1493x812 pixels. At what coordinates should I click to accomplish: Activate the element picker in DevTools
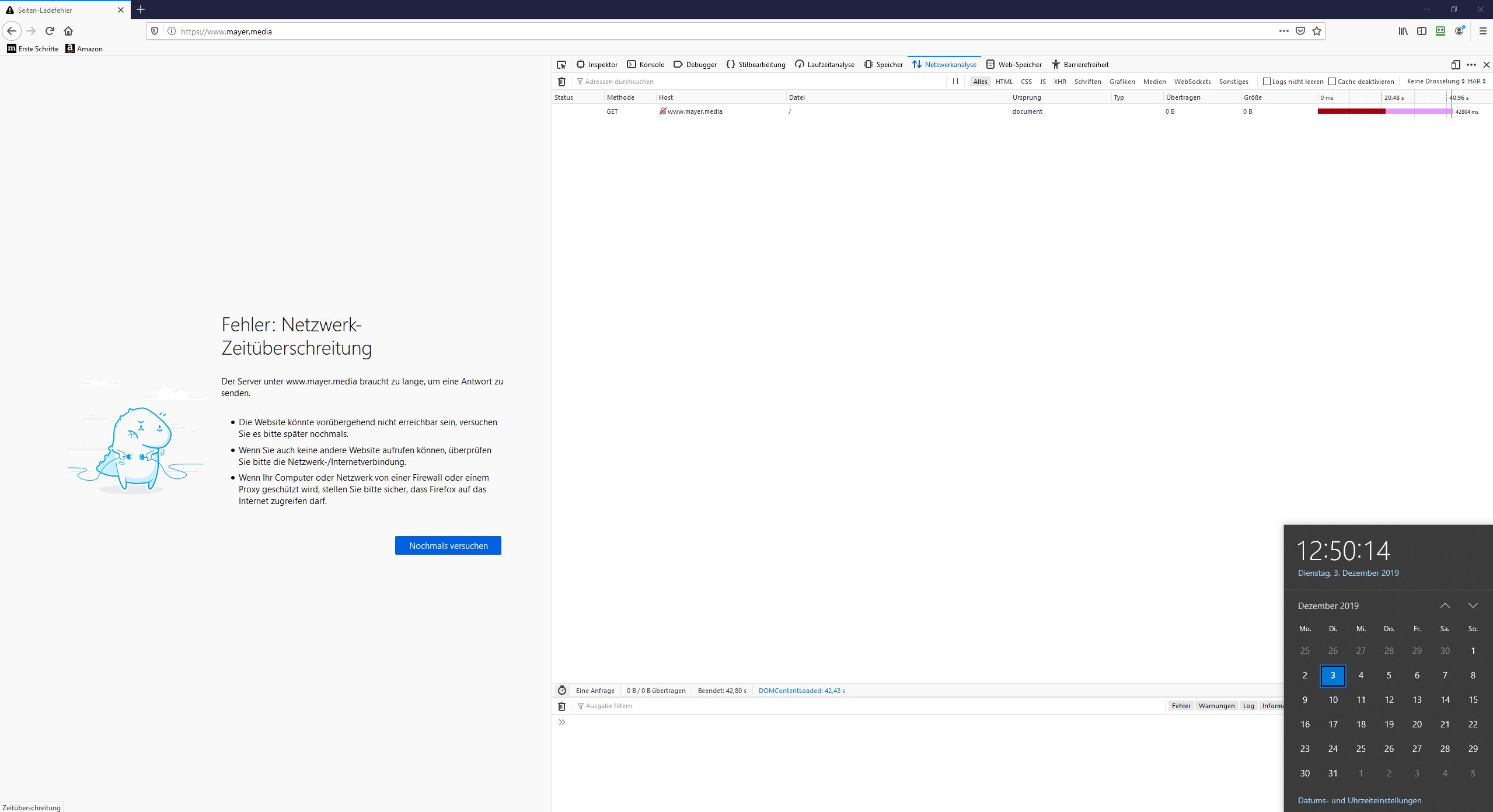tap(561, 65)
